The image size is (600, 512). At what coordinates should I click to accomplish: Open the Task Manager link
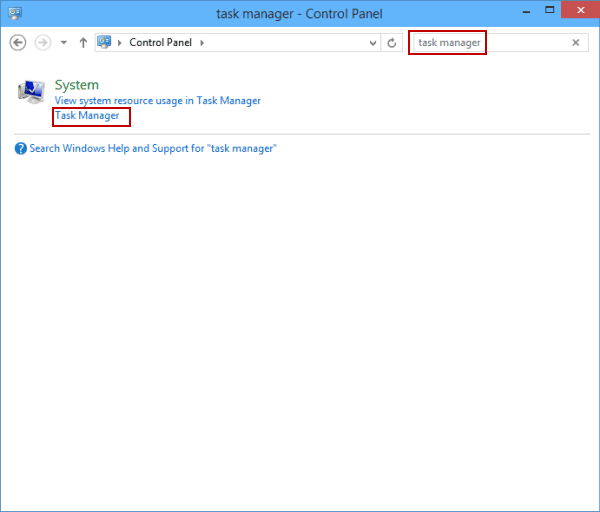87,116
